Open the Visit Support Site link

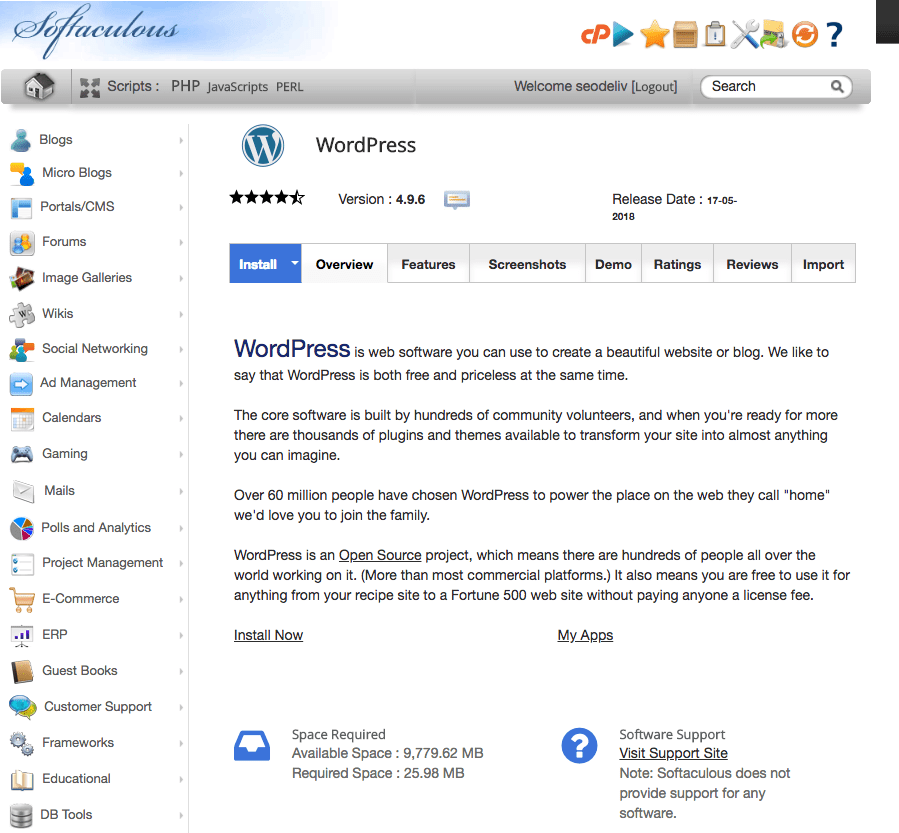click(674, 753)
